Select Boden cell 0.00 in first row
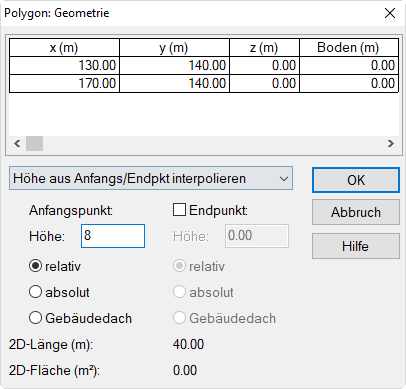406x389 pixels. tap(349, 65)
